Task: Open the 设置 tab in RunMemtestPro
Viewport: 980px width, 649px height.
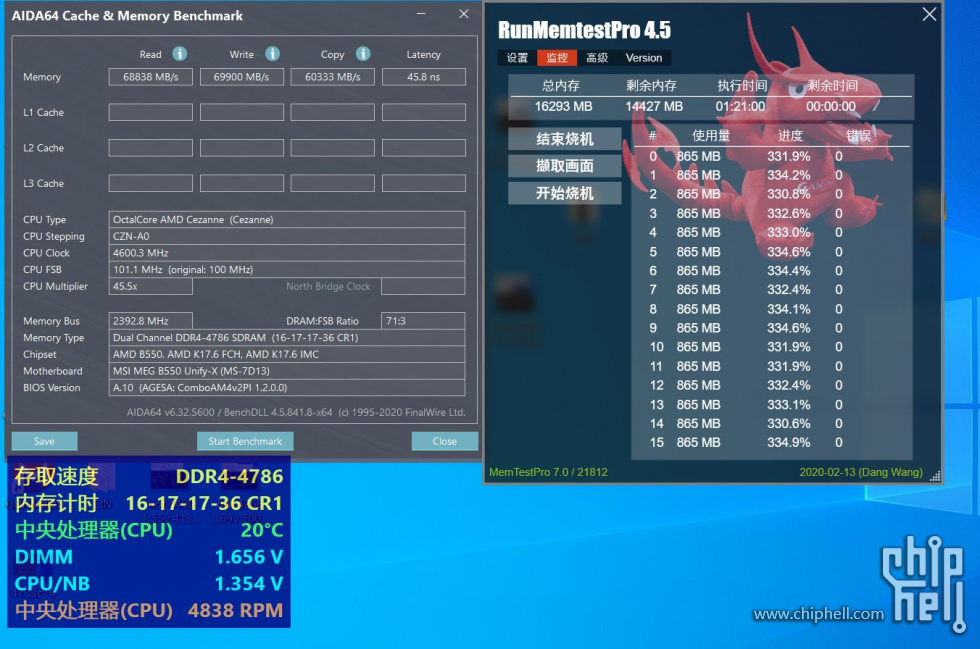Action: tap(517, 58)
